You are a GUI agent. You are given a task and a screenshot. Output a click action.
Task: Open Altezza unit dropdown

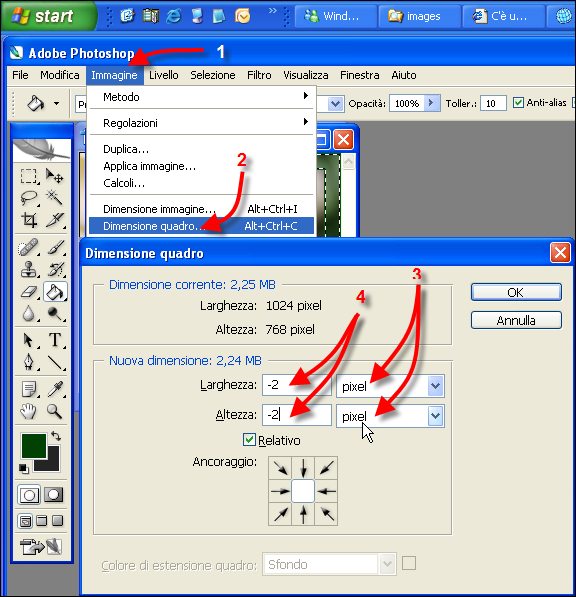click(x=435, y=416)
